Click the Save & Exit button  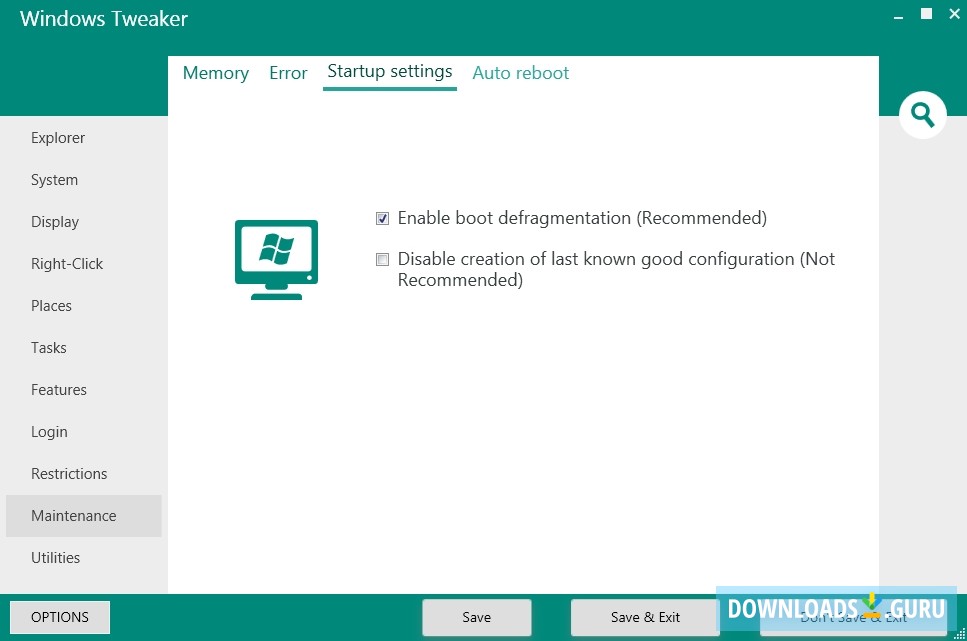pyautogui.click(x=645, y=617)
